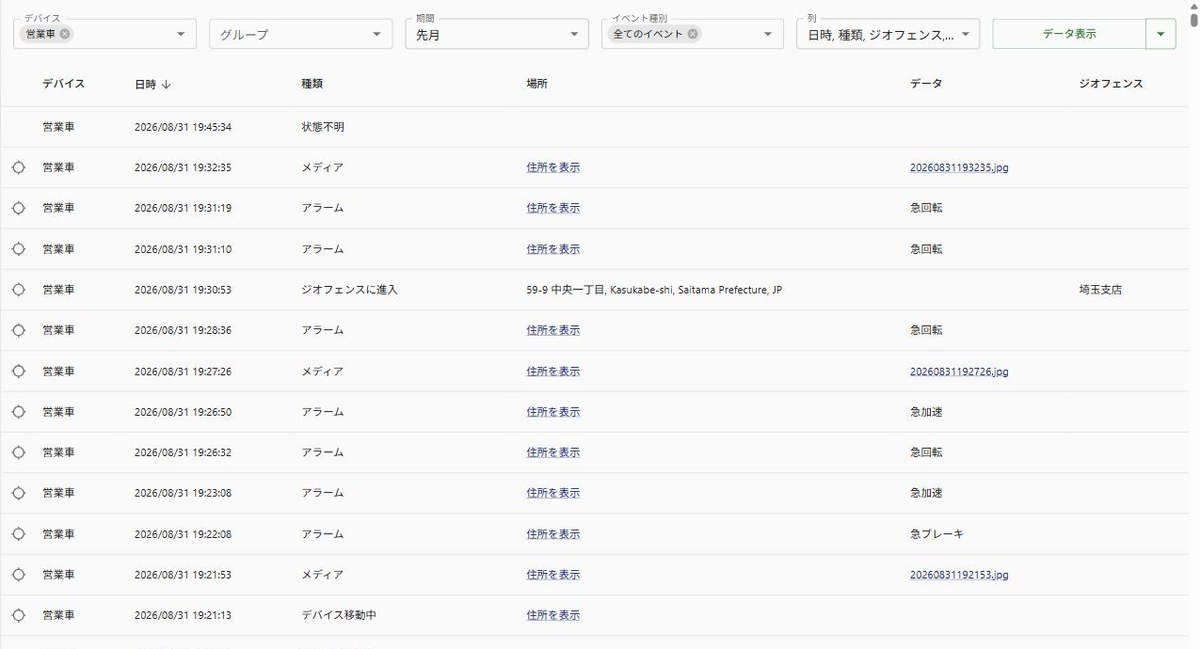Open file 20260831192726.jpg

(x=959, y=371)
